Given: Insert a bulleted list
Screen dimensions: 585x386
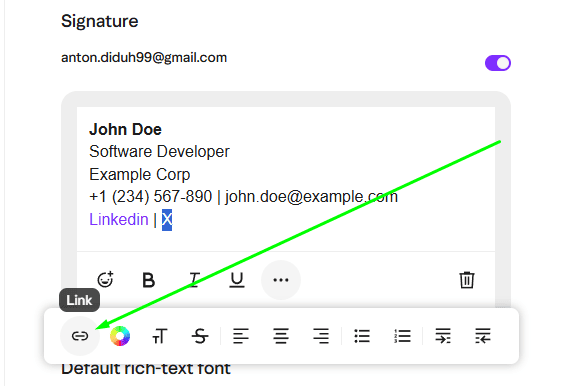Looking at the screenshot, I should [x=362, y=336].
